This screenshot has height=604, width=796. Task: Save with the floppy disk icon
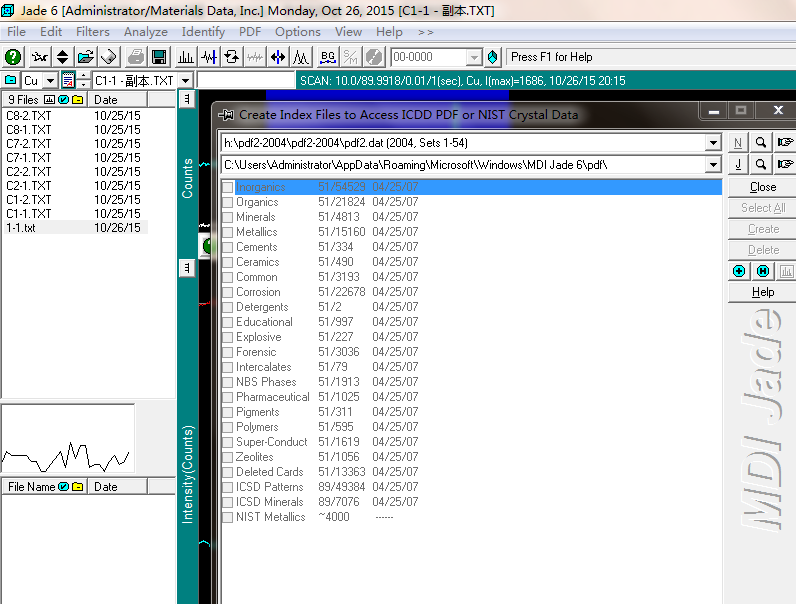pos(159,57)
